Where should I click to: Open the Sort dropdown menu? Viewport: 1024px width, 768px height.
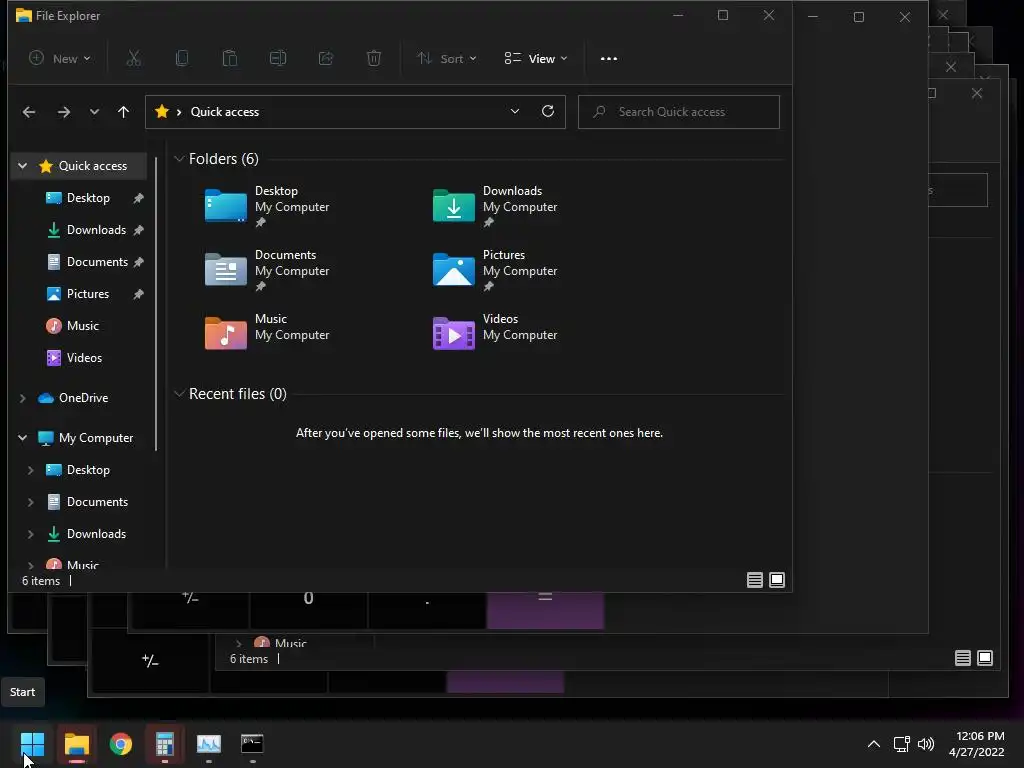pyautogui.click(x=447, y=59)
